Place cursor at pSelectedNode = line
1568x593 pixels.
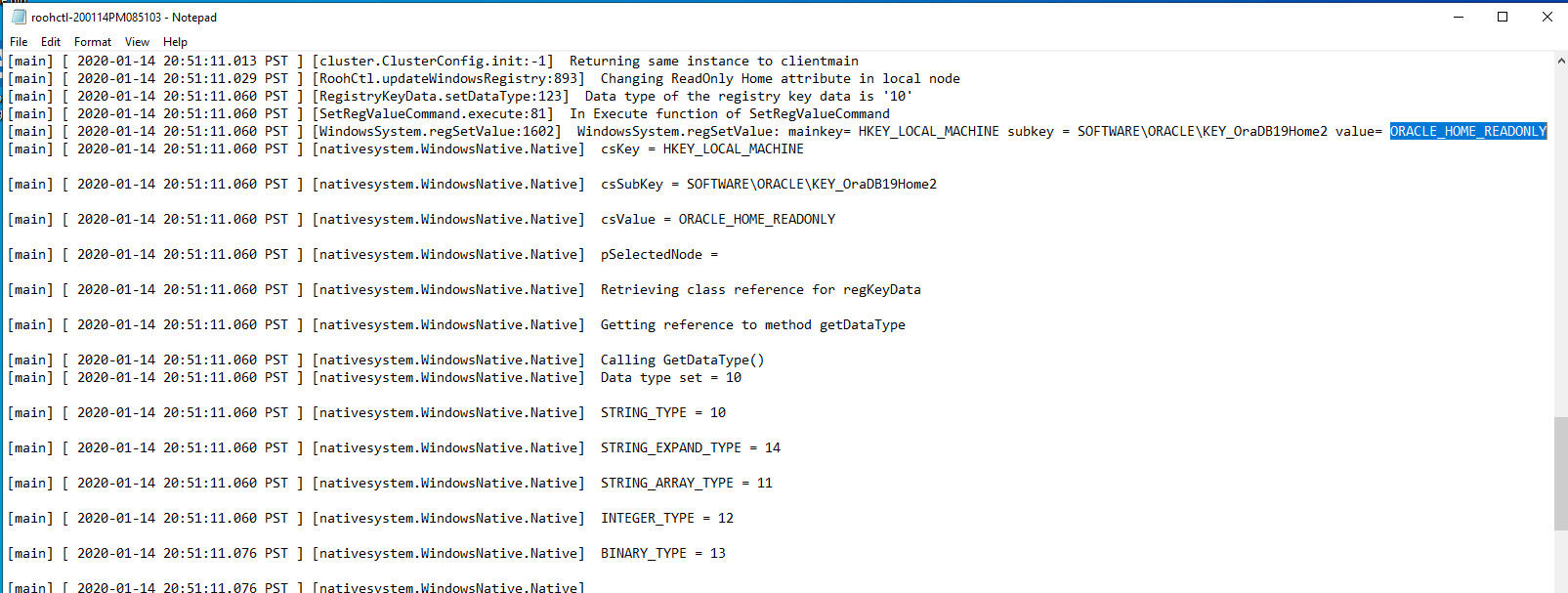[658, 255]
